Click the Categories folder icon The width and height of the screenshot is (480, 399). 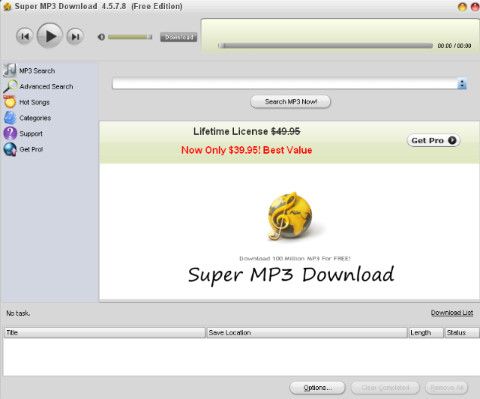[10, 117]
